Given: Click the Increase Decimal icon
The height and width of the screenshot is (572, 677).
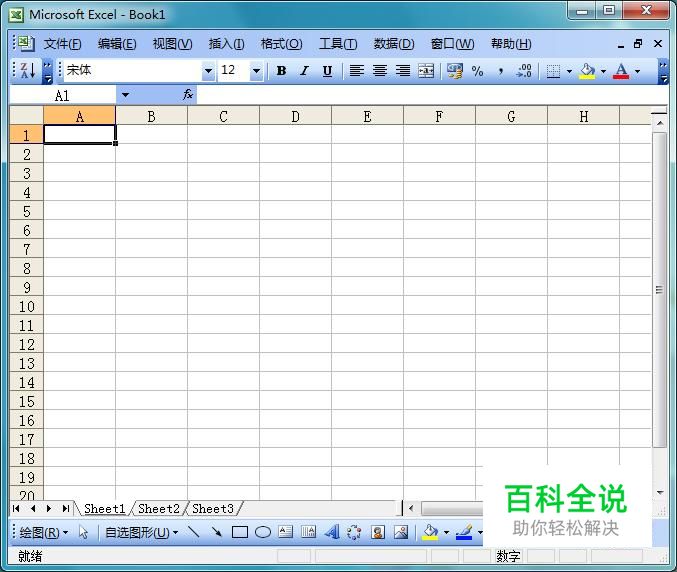Looking at the screenshot, I should click(x=524, y=70).
